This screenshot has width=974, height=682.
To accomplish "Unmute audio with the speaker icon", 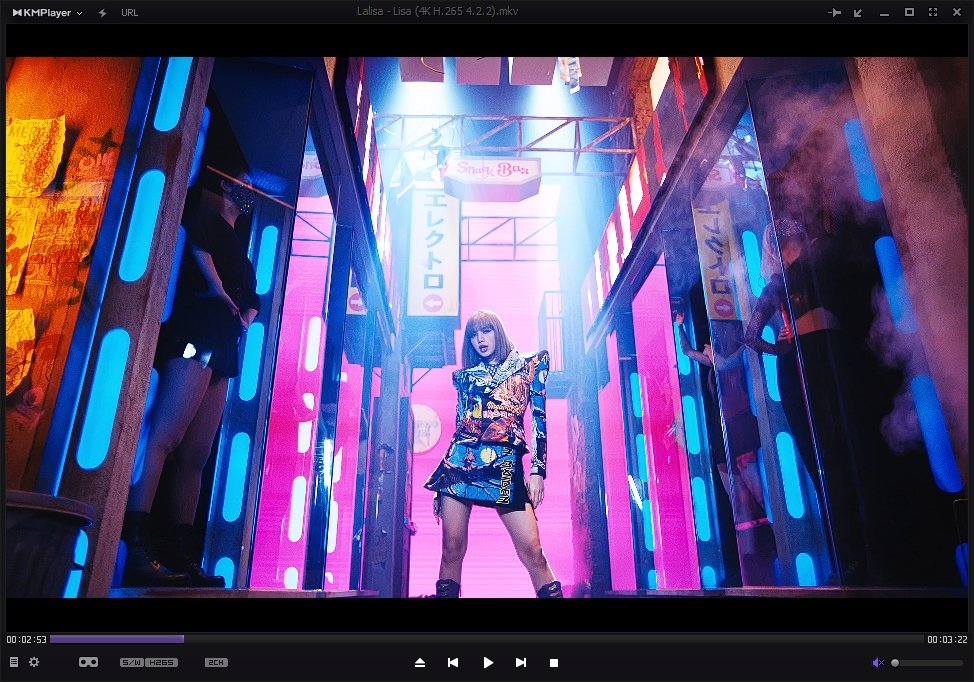I will 878,663.
